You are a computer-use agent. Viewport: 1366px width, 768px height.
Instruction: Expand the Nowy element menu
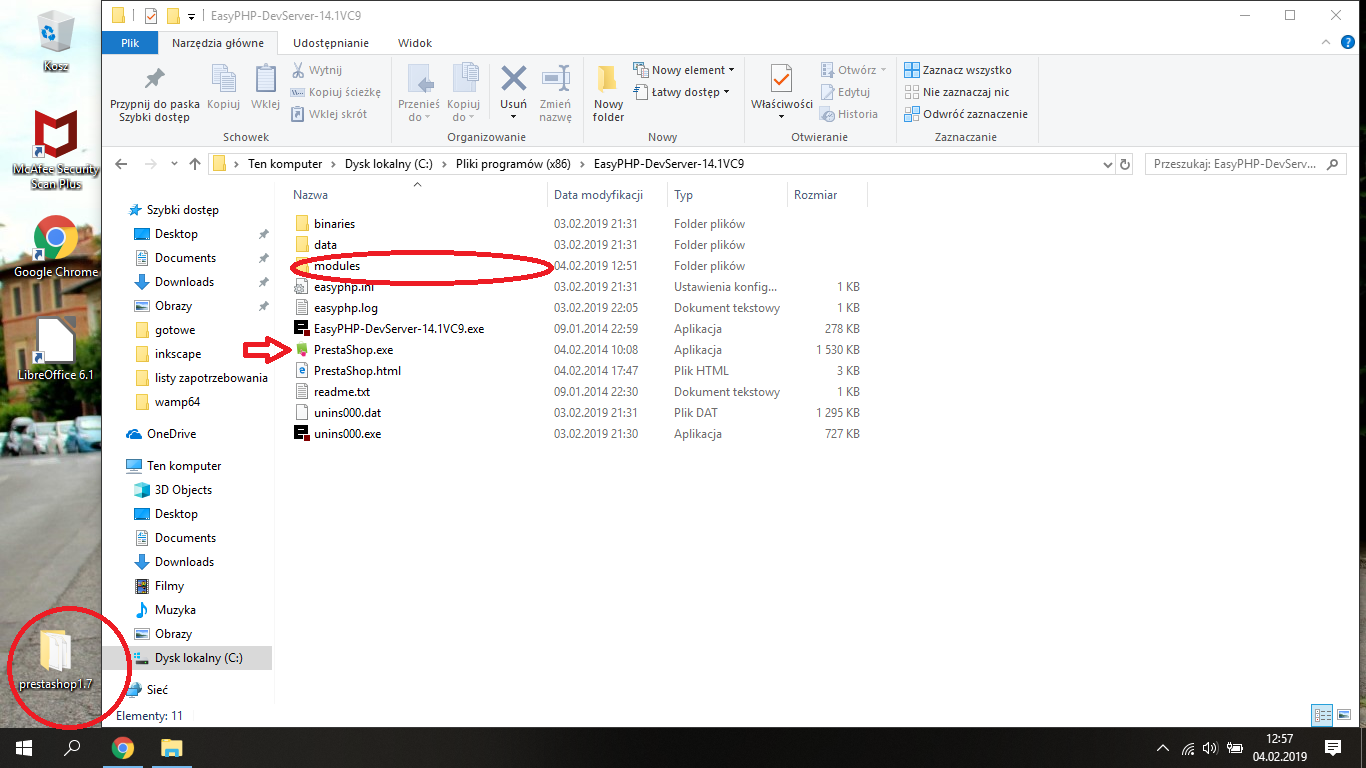(684, 70)
